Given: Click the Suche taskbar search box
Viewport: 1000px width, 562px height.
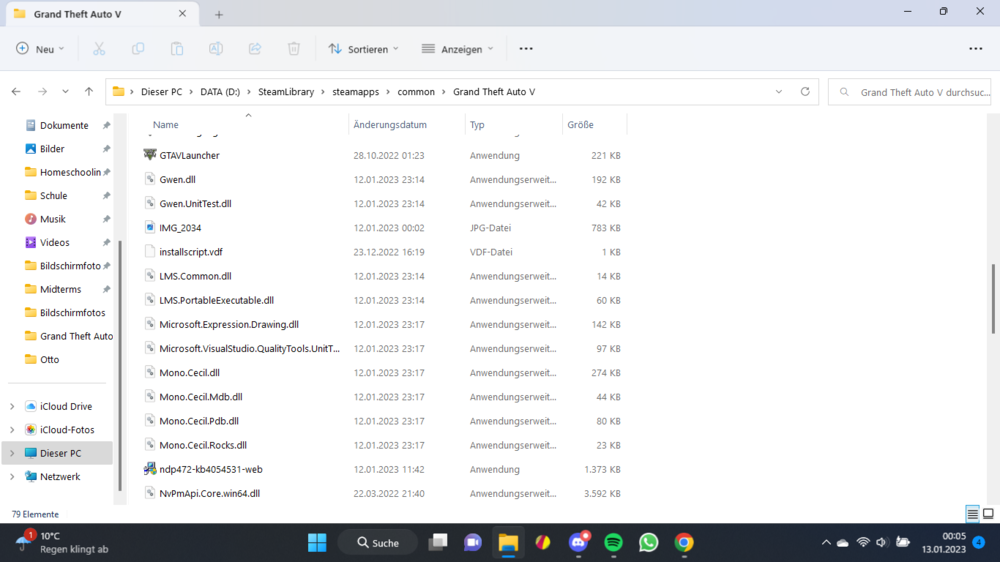Looking at the screenshot, I should click(378, 543).
